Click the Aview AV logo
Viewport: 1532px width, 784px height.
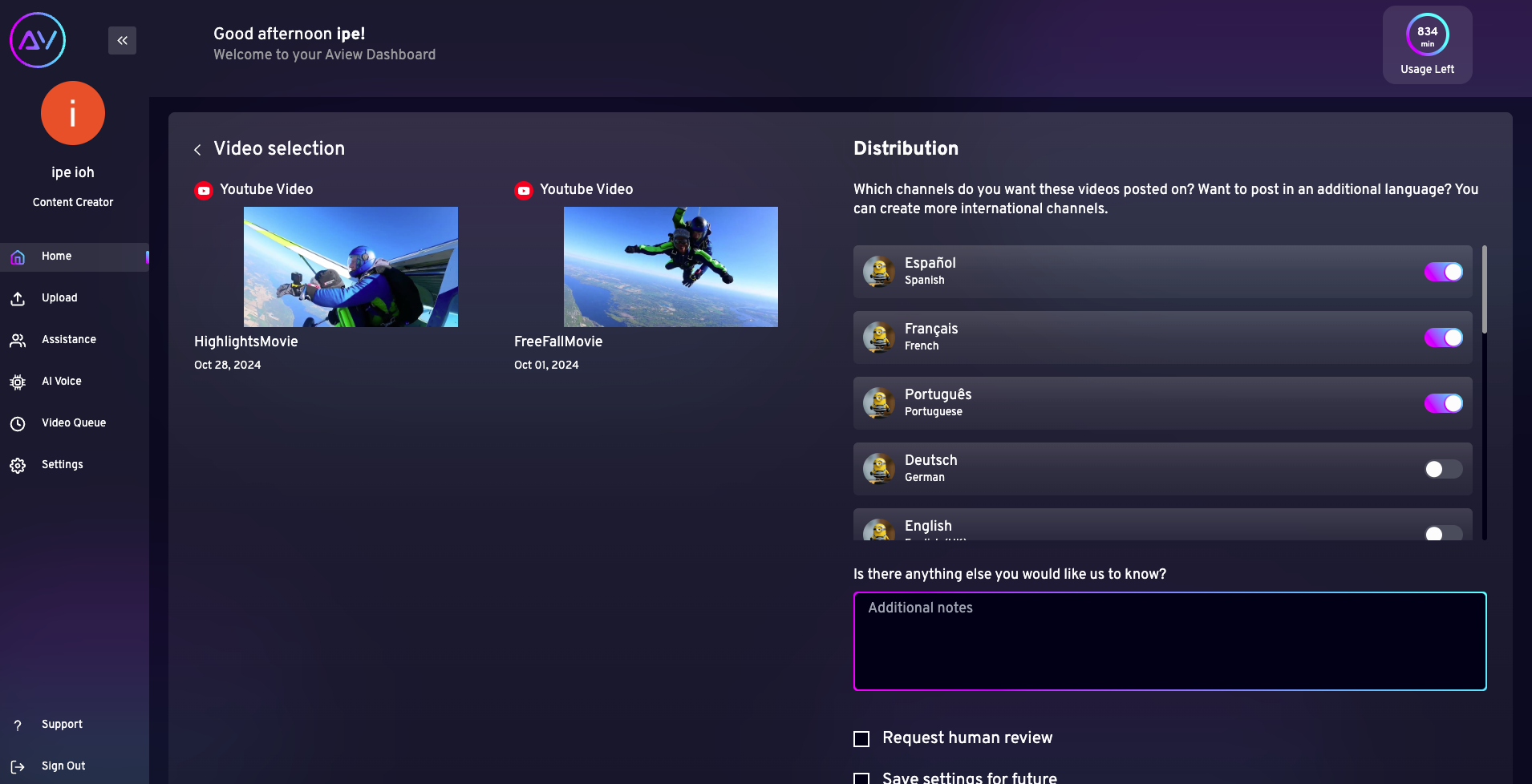coord(38,40)
